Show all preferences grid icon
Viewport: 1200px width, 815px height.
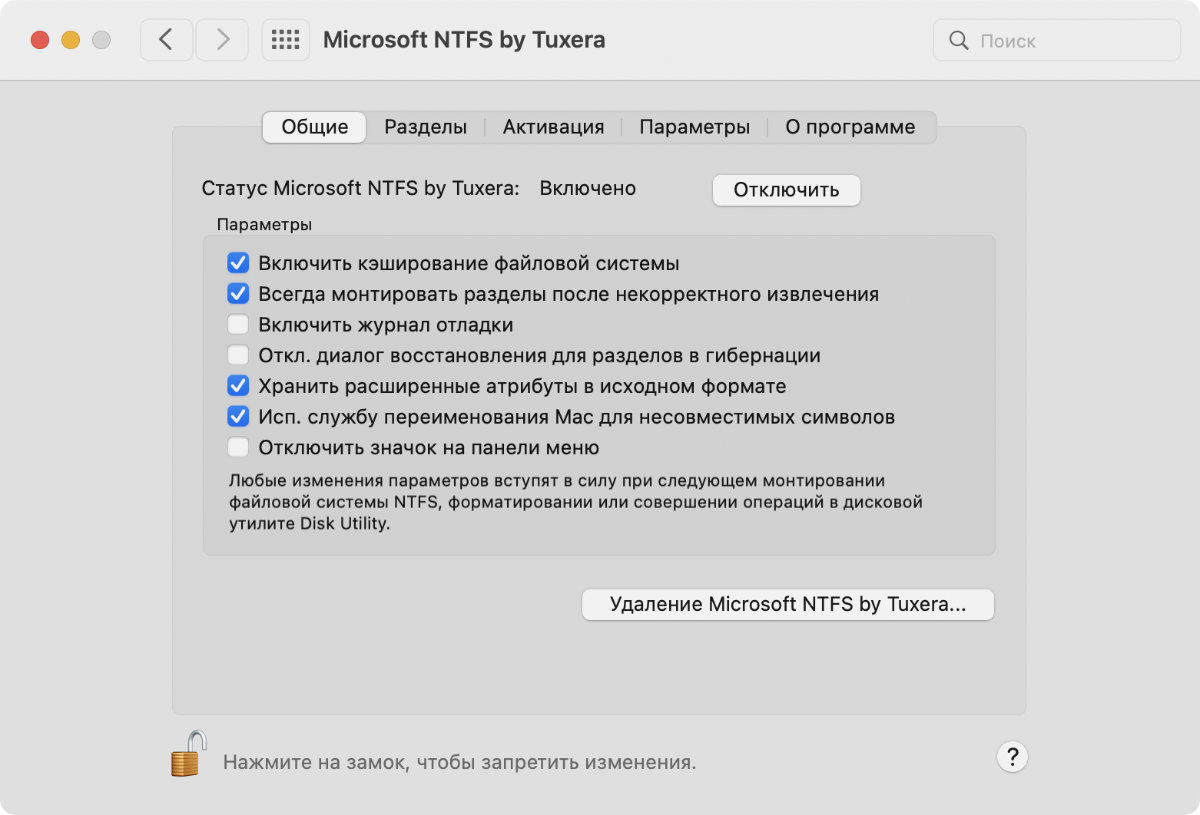pyautogui.click(x=286, y=40)
